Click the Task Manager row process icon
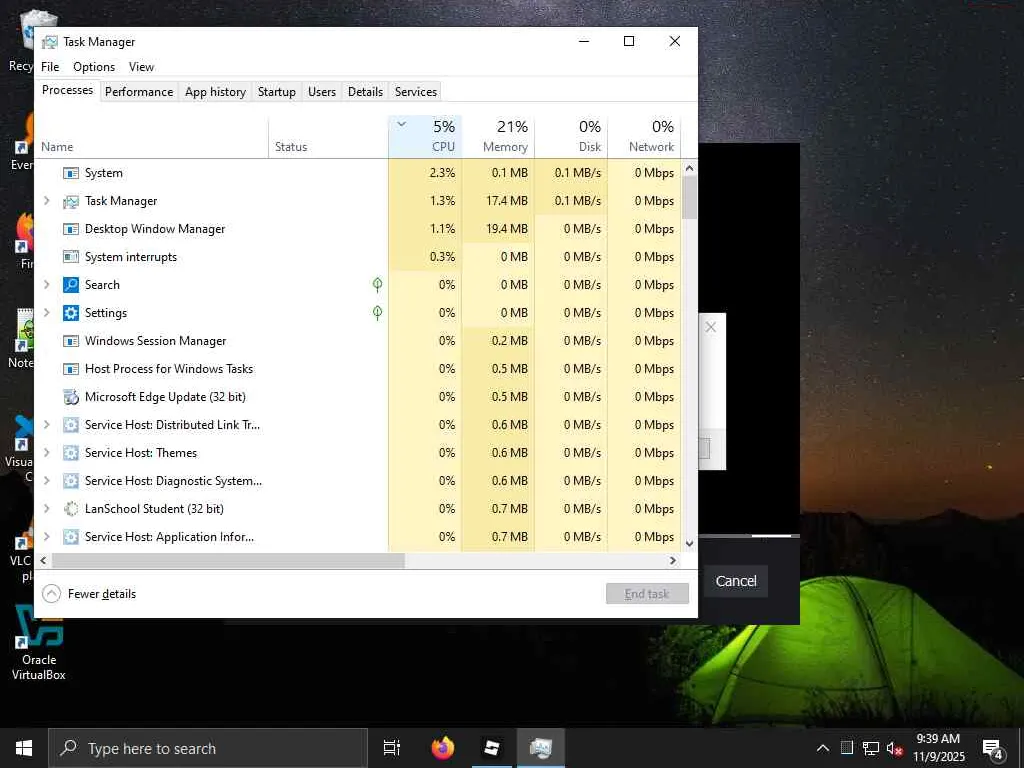Screen dimensions: 1024x768 coord(71,201)
